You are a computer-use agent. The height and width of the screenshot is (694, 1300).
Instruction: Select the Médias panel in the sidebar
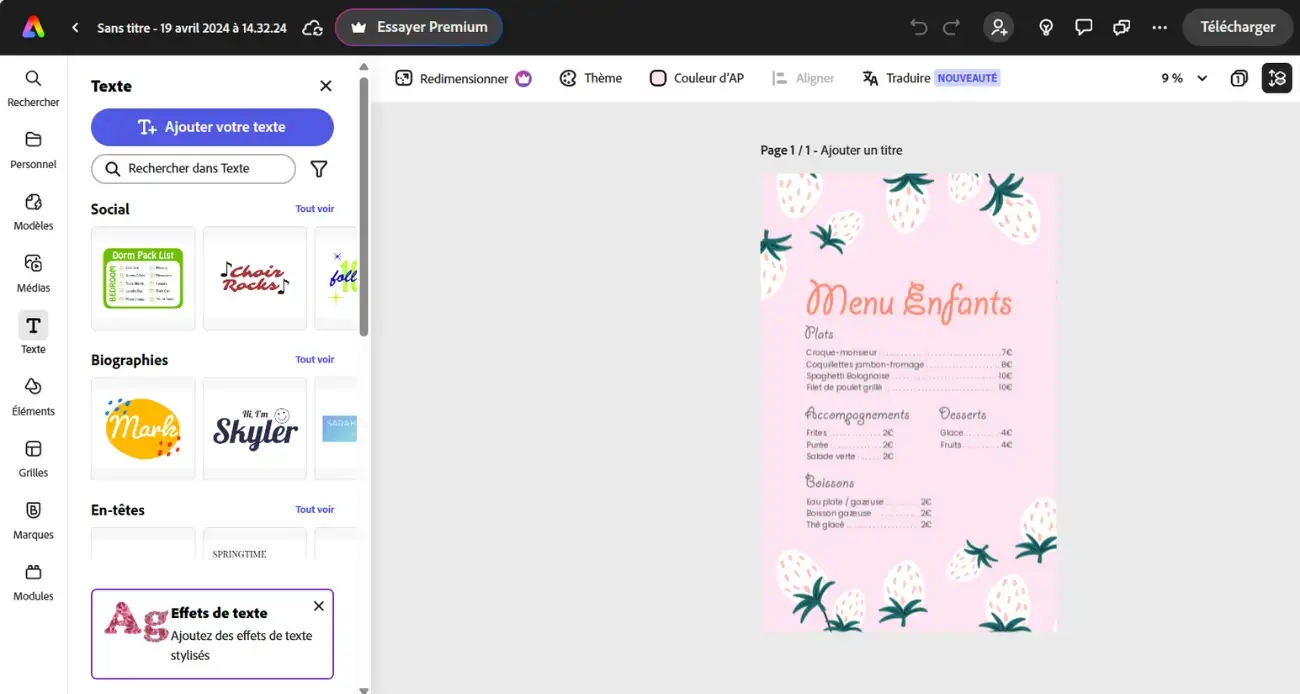pos(33,270)
